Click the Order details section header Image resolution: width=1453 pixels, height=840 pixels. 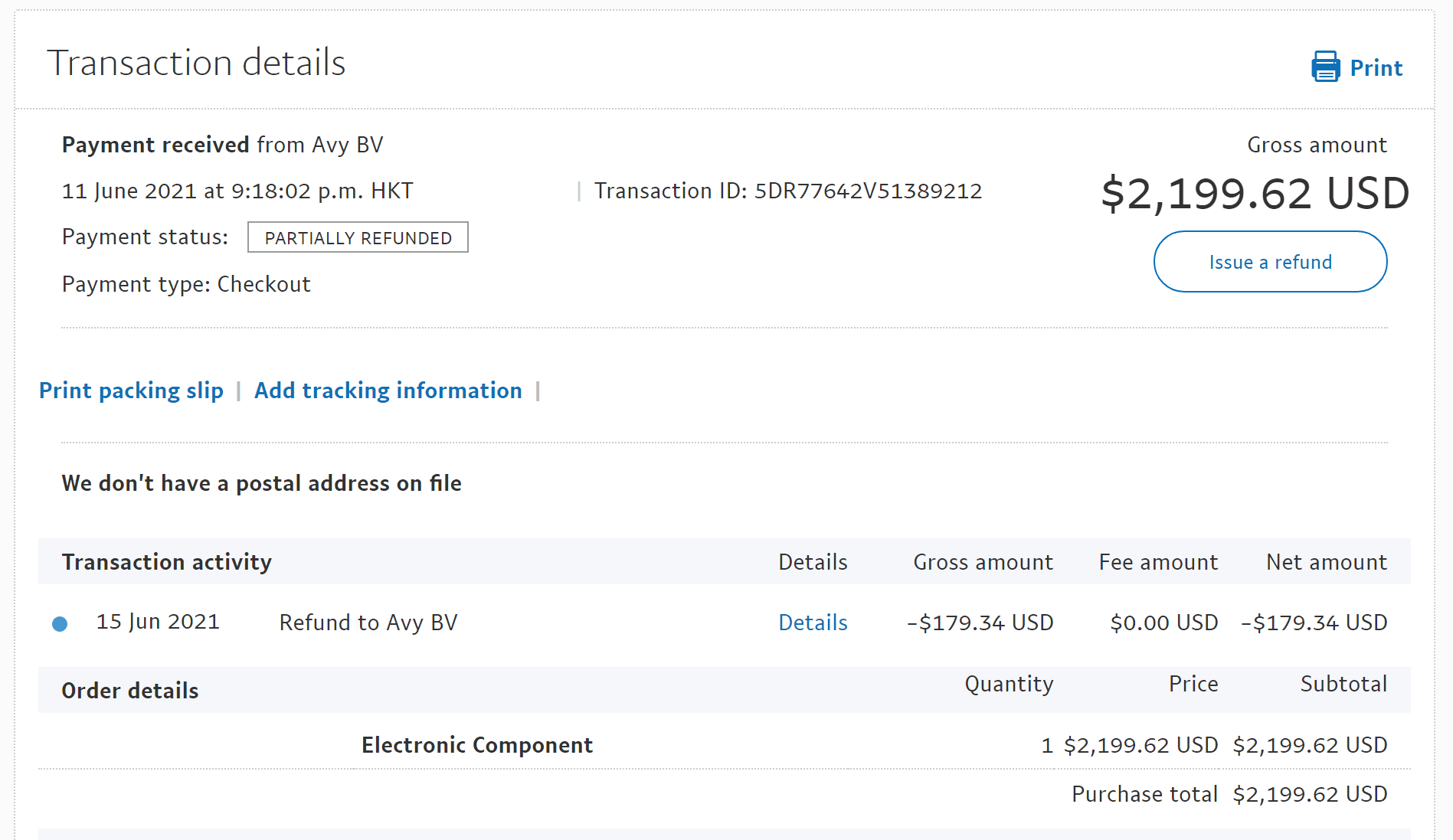click(x=130, y=691)
